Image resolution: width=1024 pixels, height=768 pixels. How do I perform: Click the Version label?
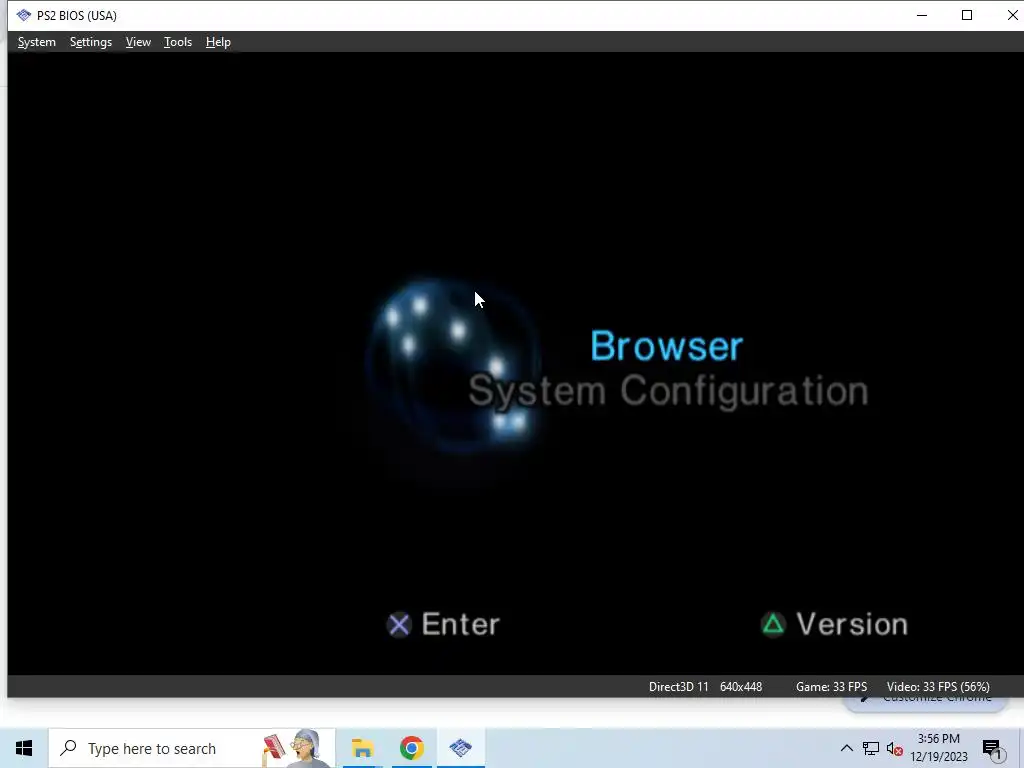click(852, 624)
